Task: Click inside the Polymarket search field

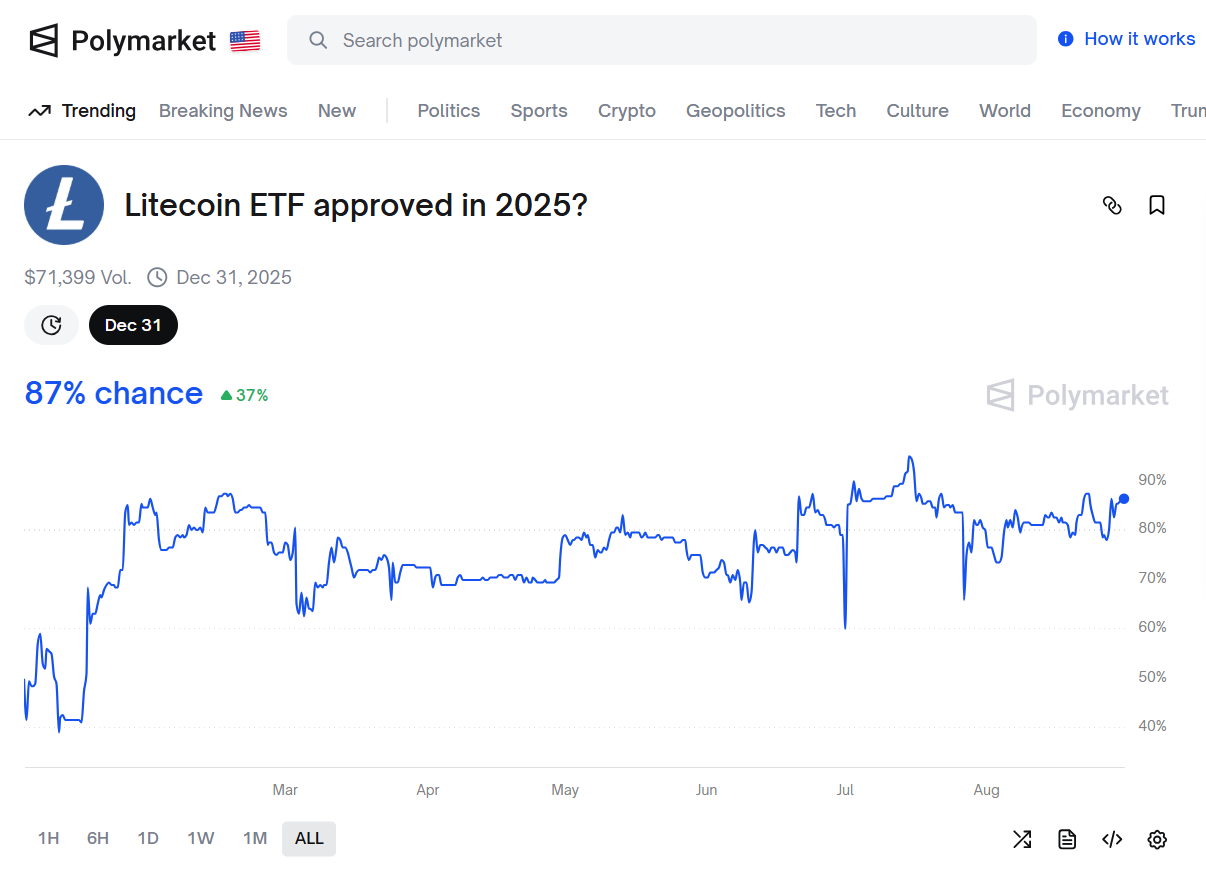Action: pyautogui.click(x=662, y=40)
